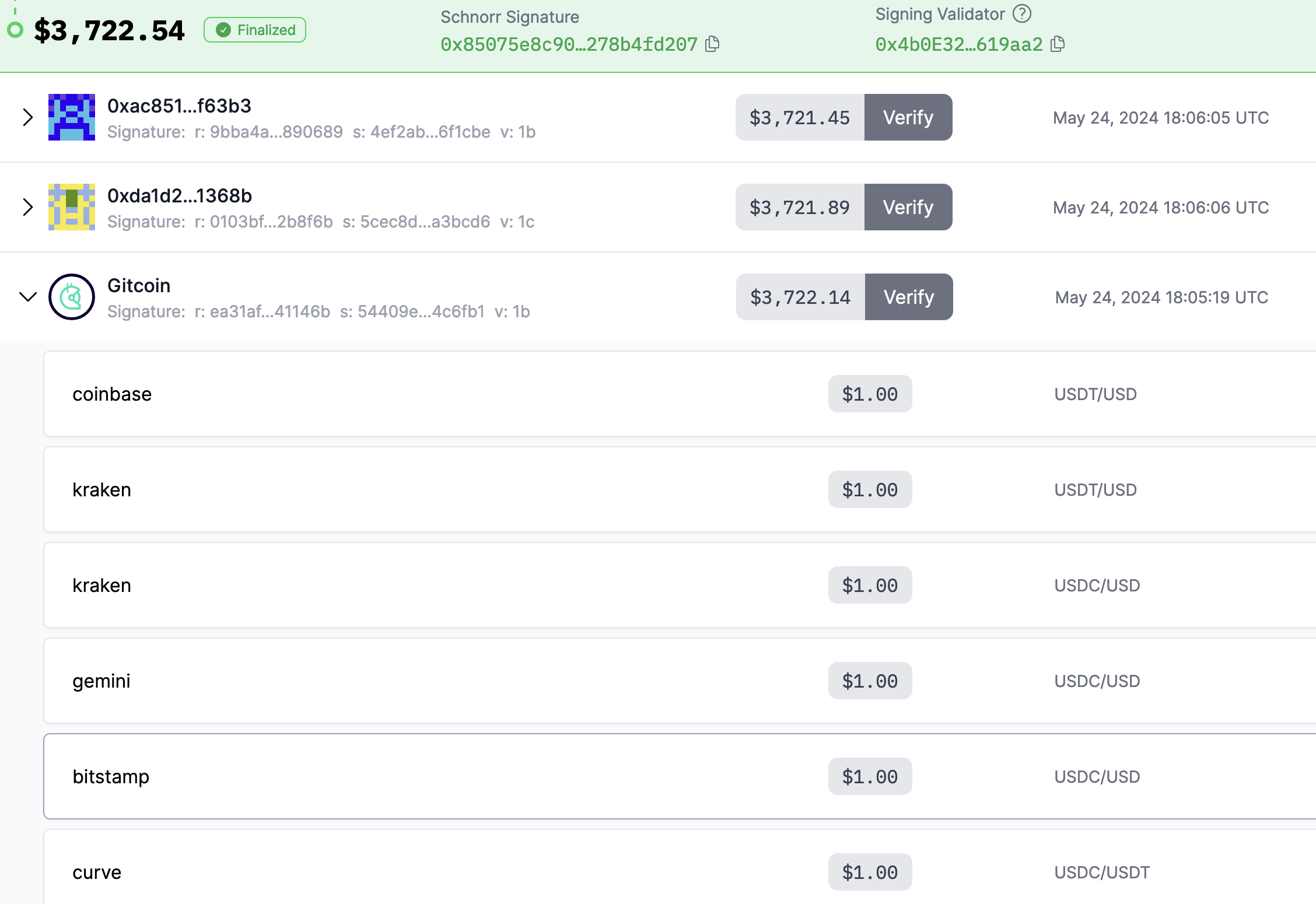Verify Gitcoin's $3,722.14 price
The width and height of the screenshot is (1316, 904).
(x=908, y=297)
